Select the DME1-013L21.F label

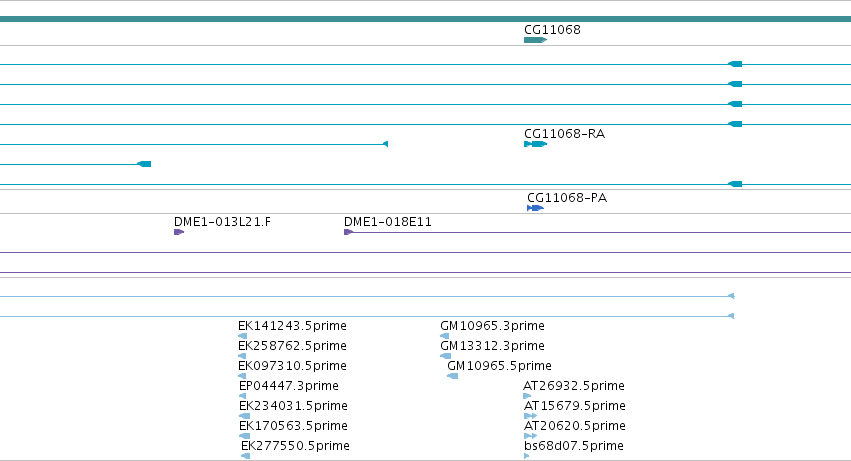coord(222,222)
